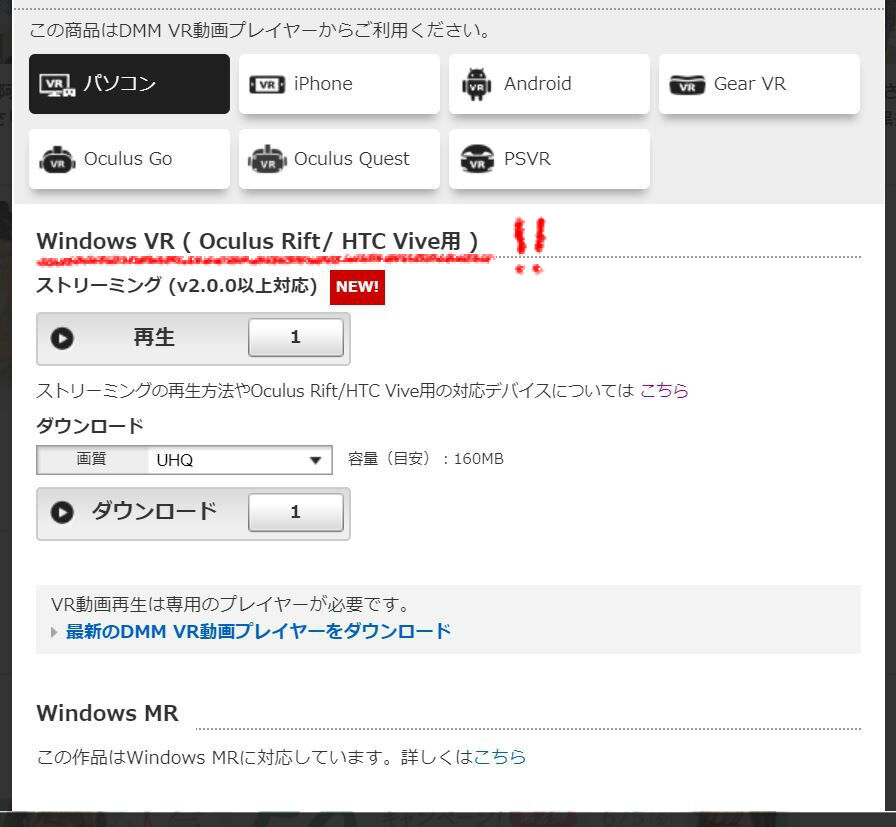Screen dimensions: 896x827
Task: Click the part 1 button beside ダウンロード
Action: pos(295,512)
